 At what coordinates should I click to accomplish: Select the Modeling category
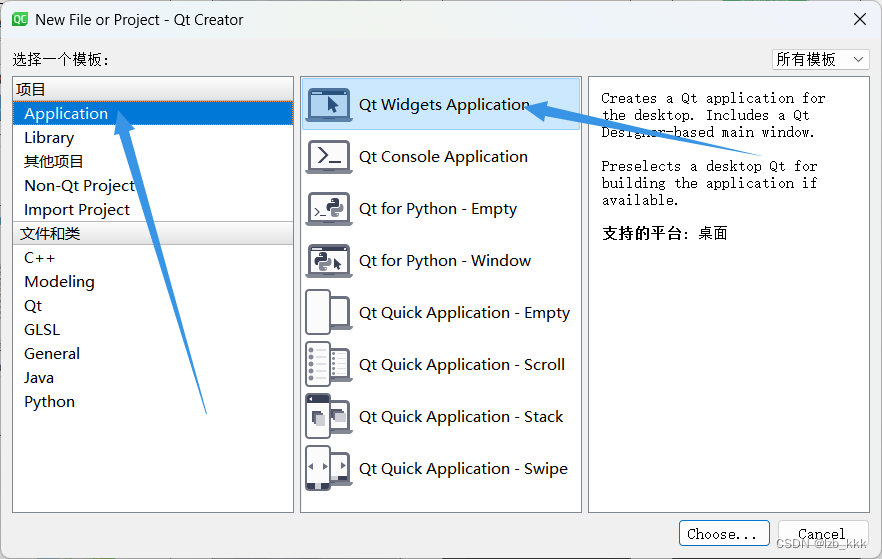coord(153,282)
